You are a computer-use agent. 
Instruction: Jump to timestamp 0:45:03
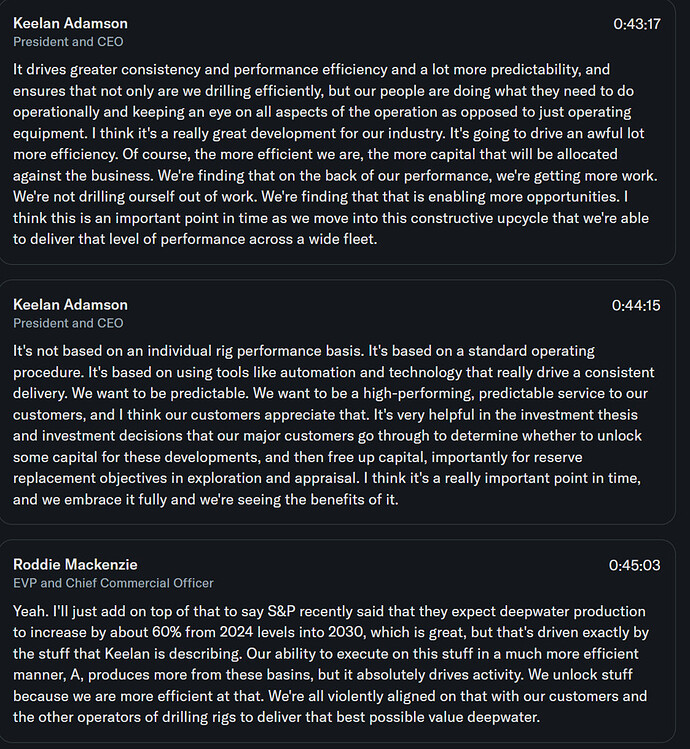[x=634, y=565]
